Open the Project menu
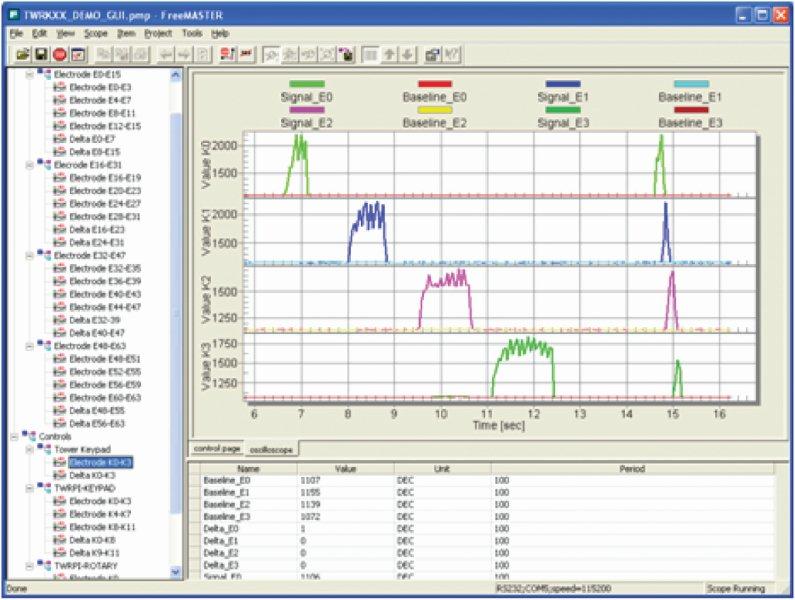 pos(157,33)
